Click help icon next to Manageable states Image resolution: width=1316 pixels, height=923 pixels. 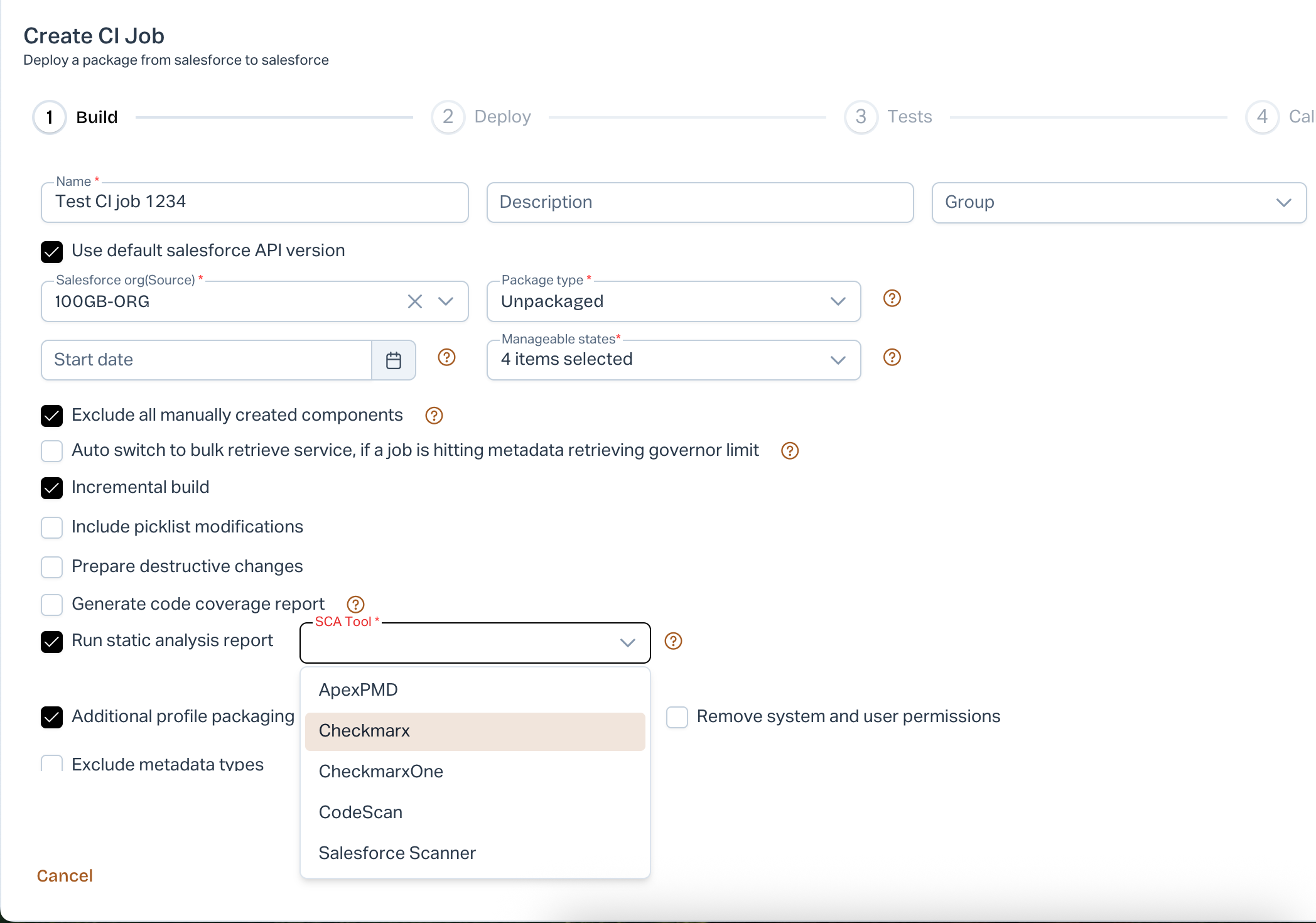pos(892,357)
